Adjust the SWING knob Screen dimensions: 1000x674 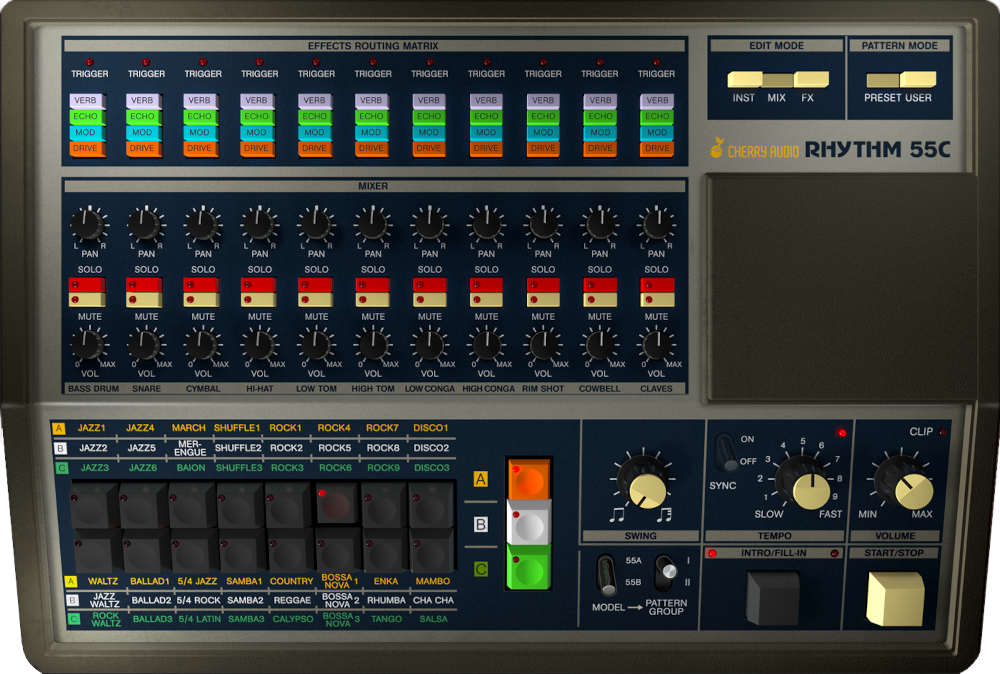tap(645, 487)
